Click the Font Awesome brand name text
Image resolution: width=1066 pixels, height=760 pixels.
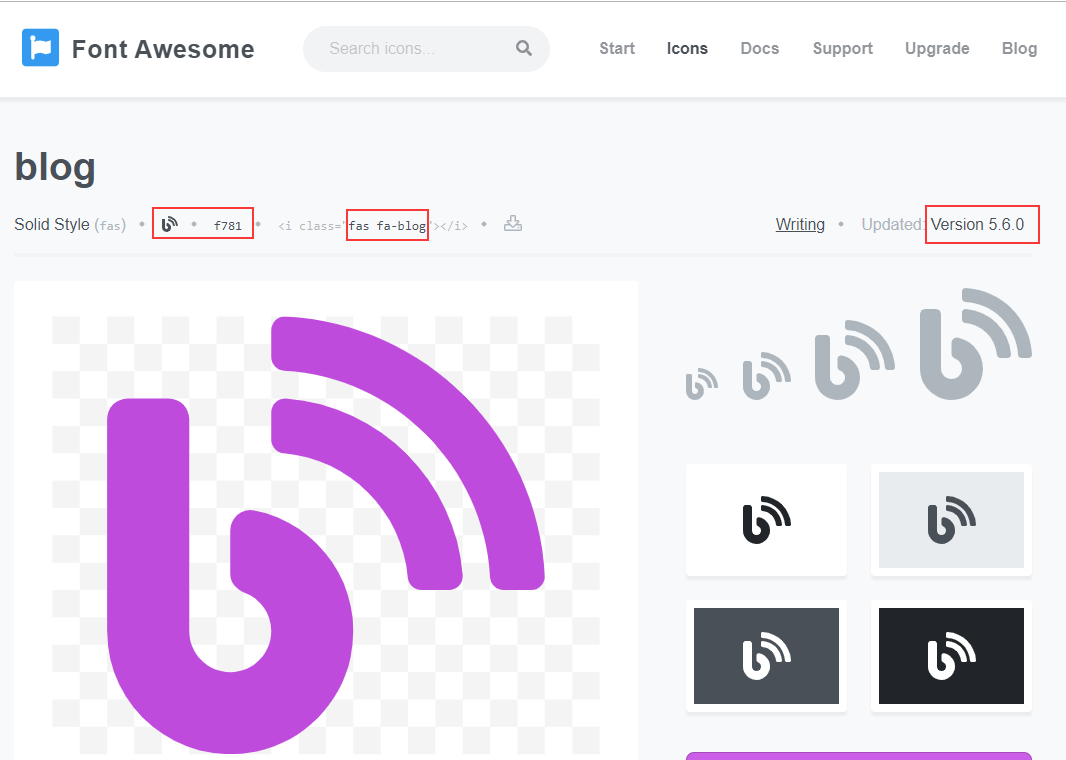pyautogui.click(x=163, y=49)
